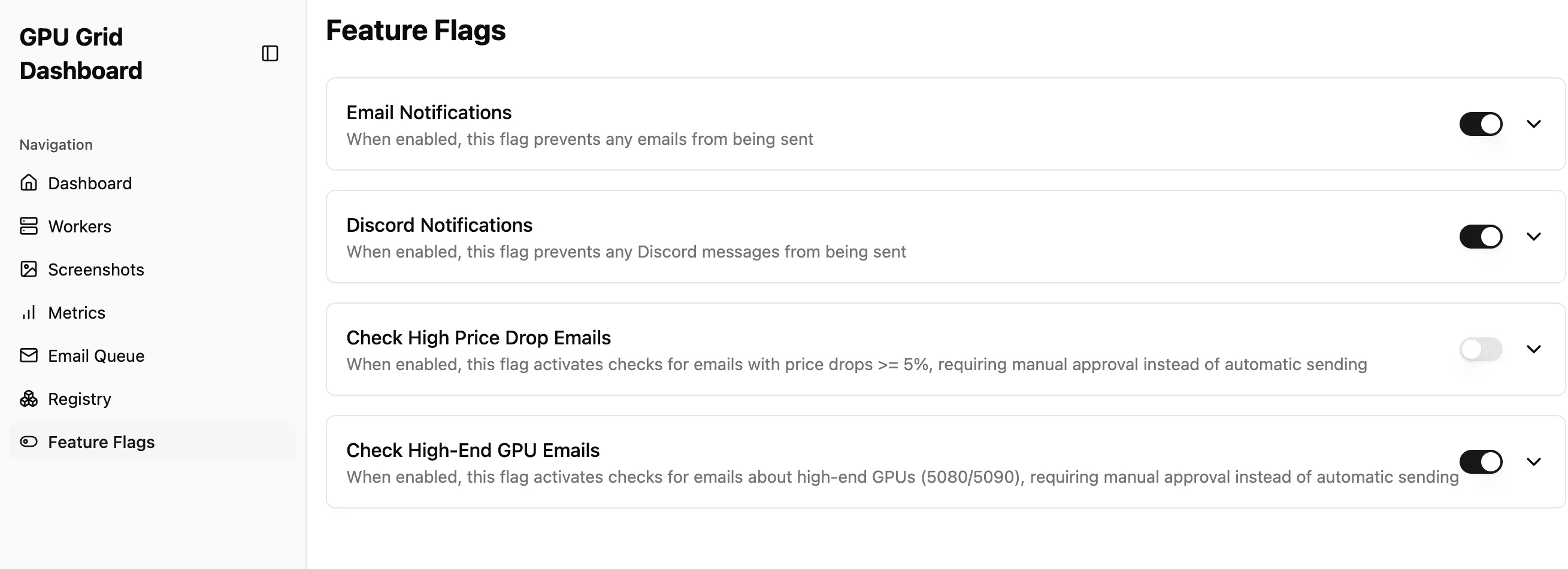The height and width of the screenshot is (569, 1568).
Task: Go to the Metrics page
Action: pyautogui.click(x=77, y=313)
